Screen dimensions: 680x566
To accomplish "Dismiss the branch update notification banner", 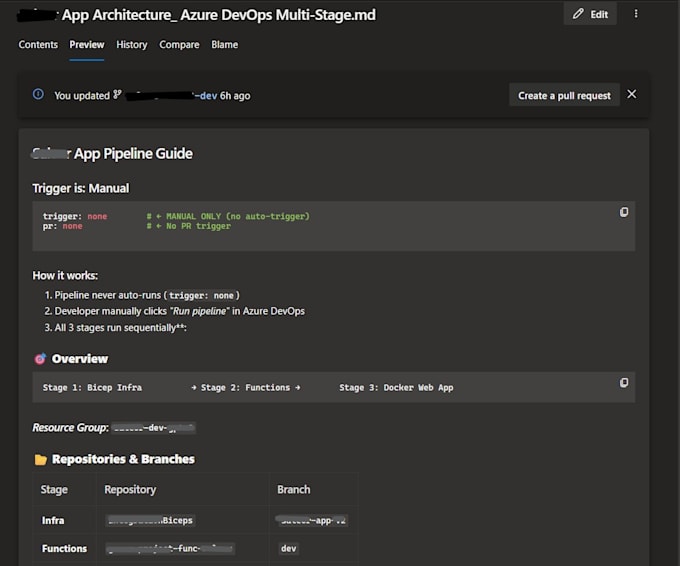I will [x=632, y=94].
